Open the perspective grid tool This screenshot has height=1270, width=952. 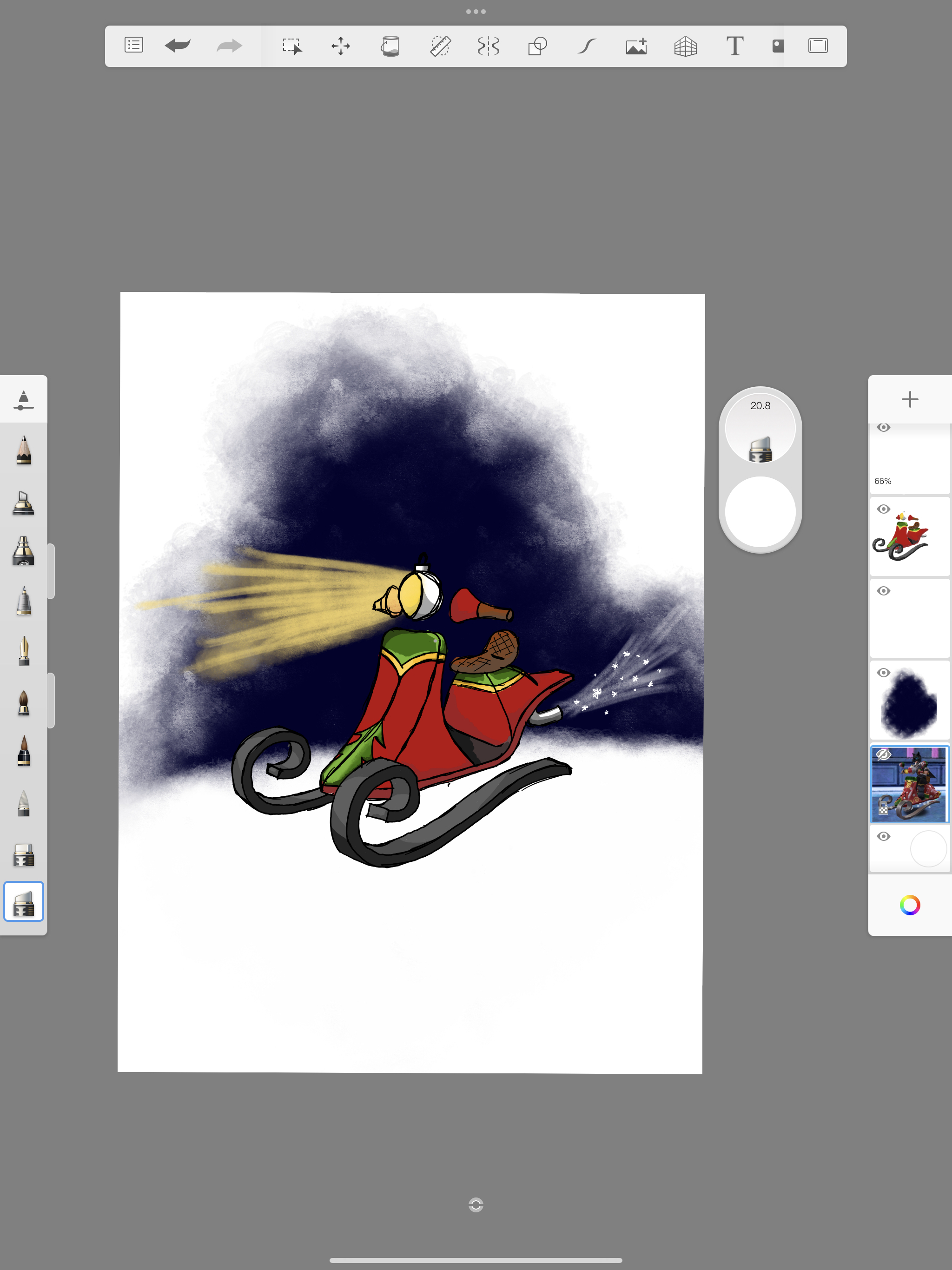(685, 46)
